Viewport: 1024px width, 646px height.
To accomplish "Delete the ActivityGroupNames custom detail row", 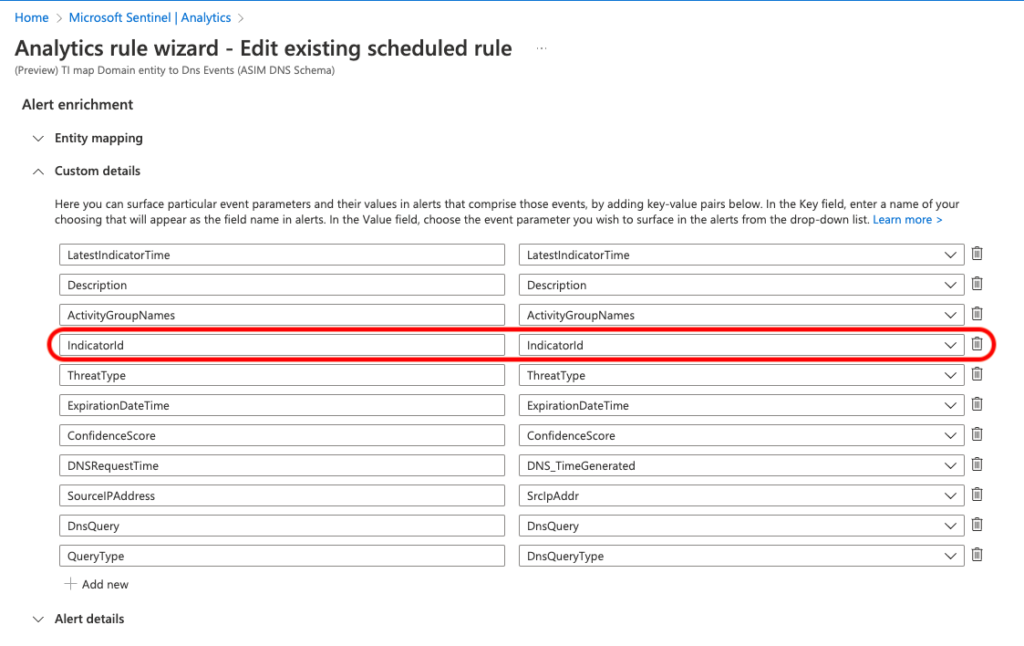I will 977,314.
